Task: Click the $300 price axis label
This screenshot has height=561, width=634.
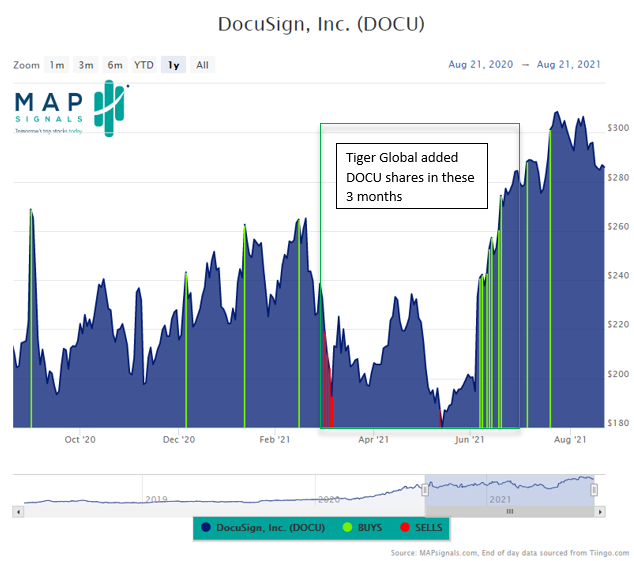Action: (618, 128)
